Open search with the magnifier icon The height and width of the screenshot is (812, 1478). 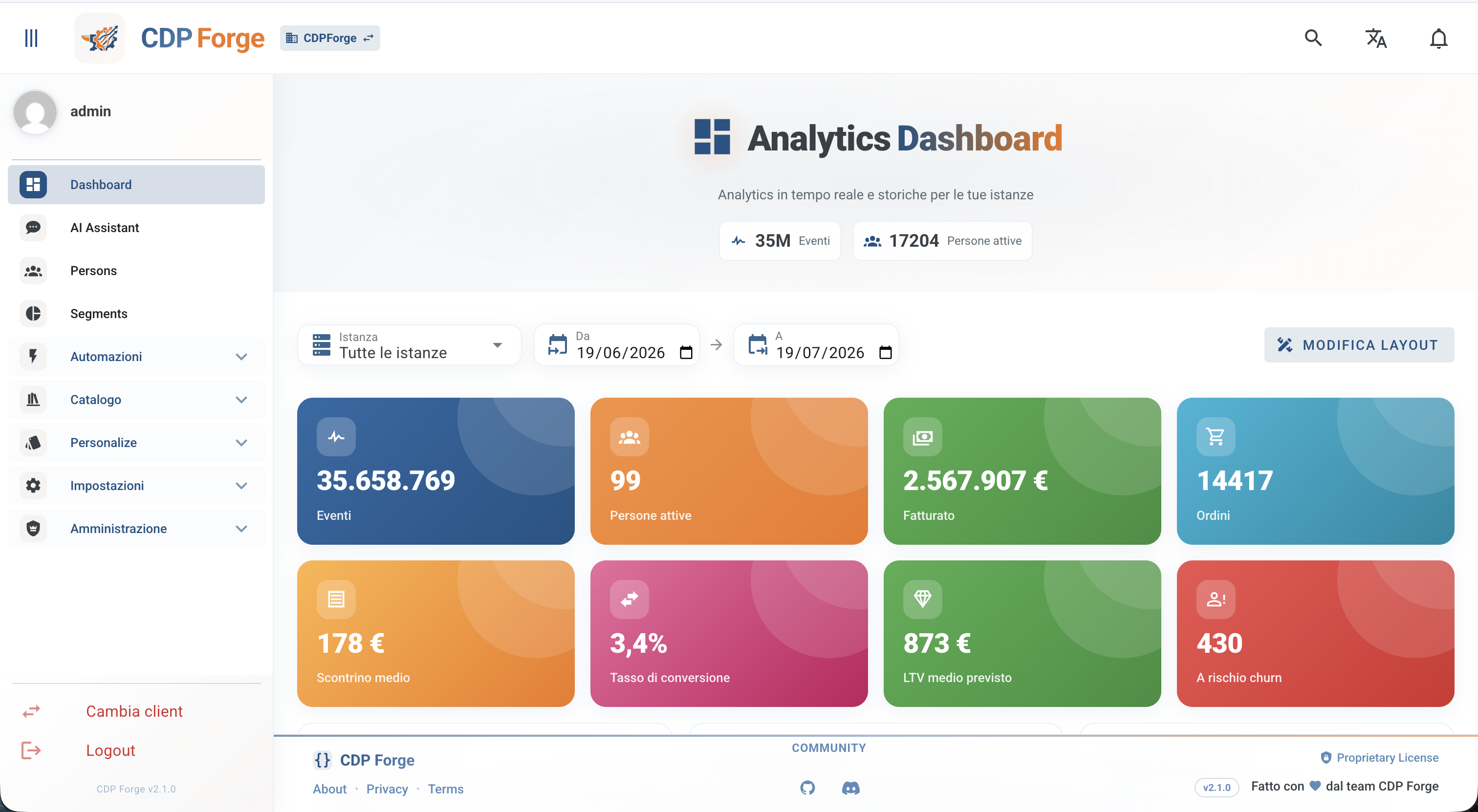[1313, 38]
